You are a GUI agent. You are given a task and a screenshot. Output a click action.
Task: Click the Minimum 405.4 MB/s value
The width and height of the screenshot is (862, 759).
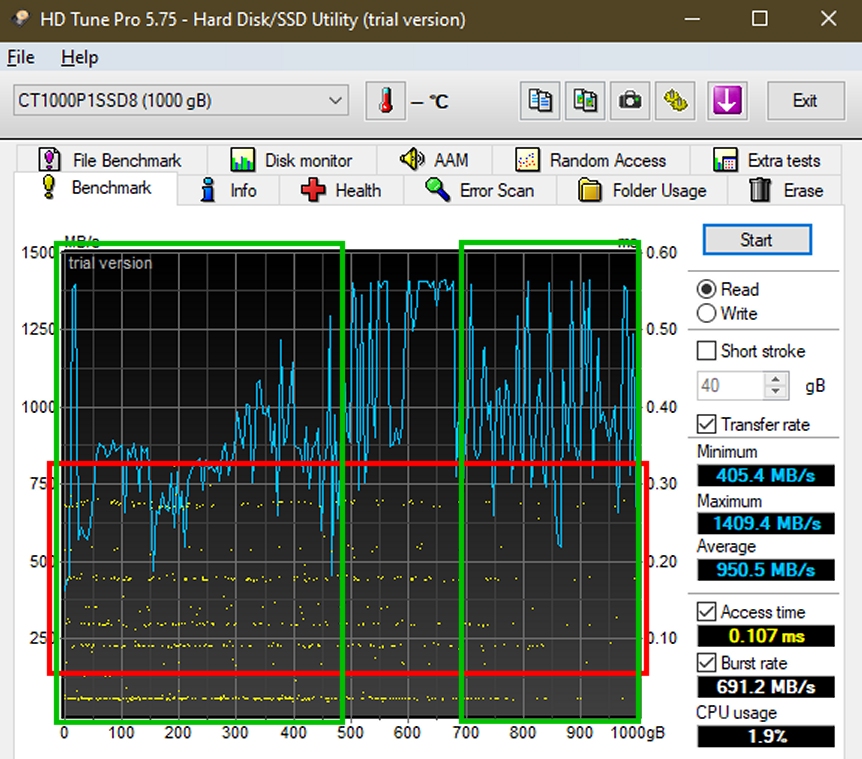pyautogui.click(x=766, y=475)
